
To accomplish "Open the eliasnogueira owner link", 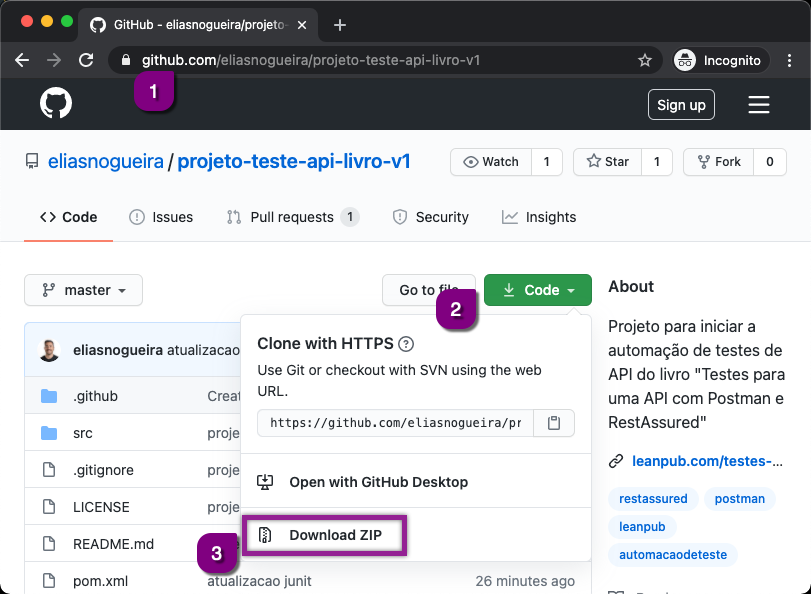I will [106, 161].
